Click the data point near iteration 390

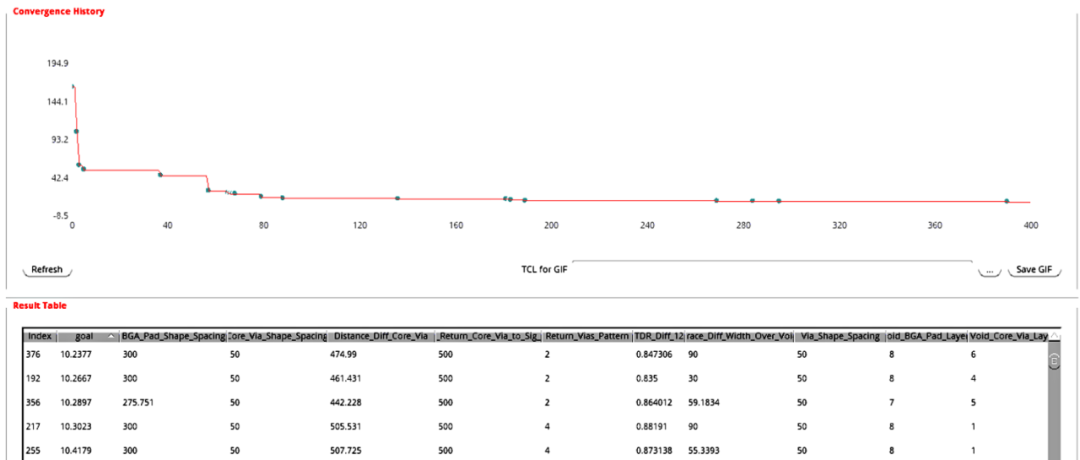pyautogui.click(x=1006, y=202)
